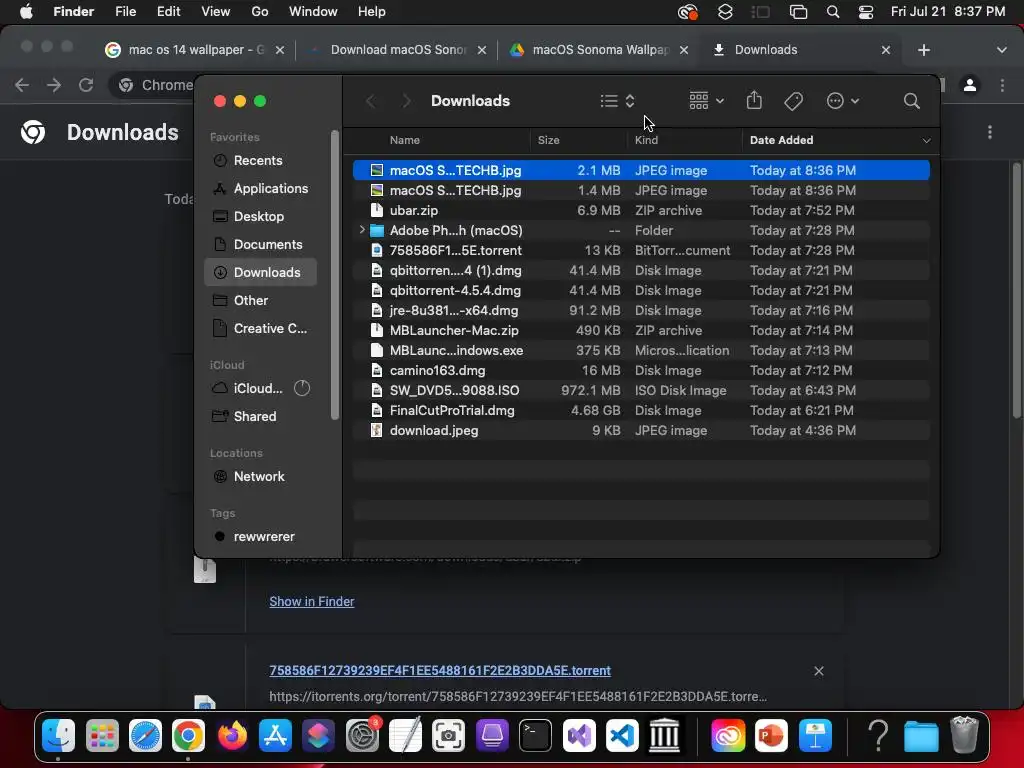The image size is (1024, 768).
Task: Open Control Center in menu bar
Action: tap(866, 12)
